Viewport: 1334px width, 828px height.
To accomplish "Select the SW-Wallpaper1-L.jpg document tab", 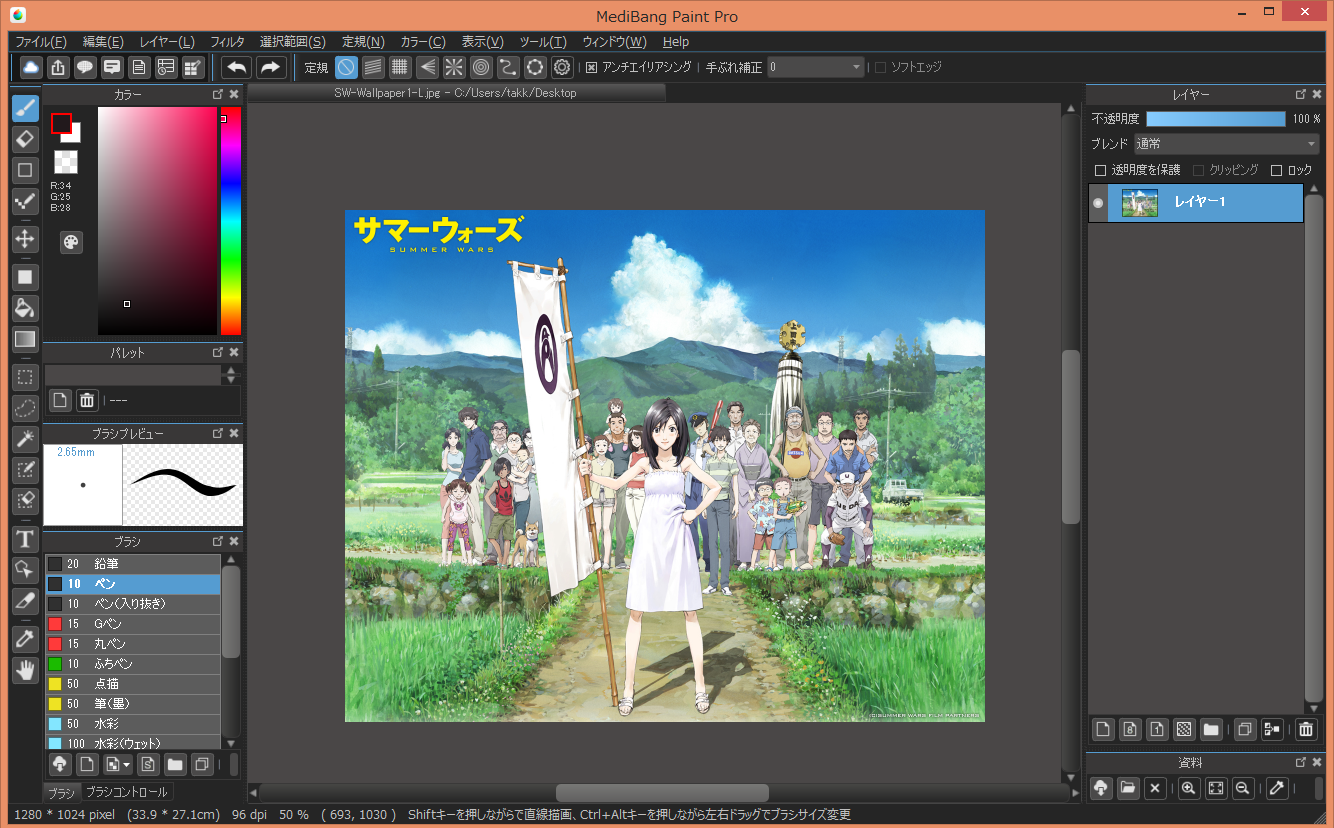I will tap(456, 93).
